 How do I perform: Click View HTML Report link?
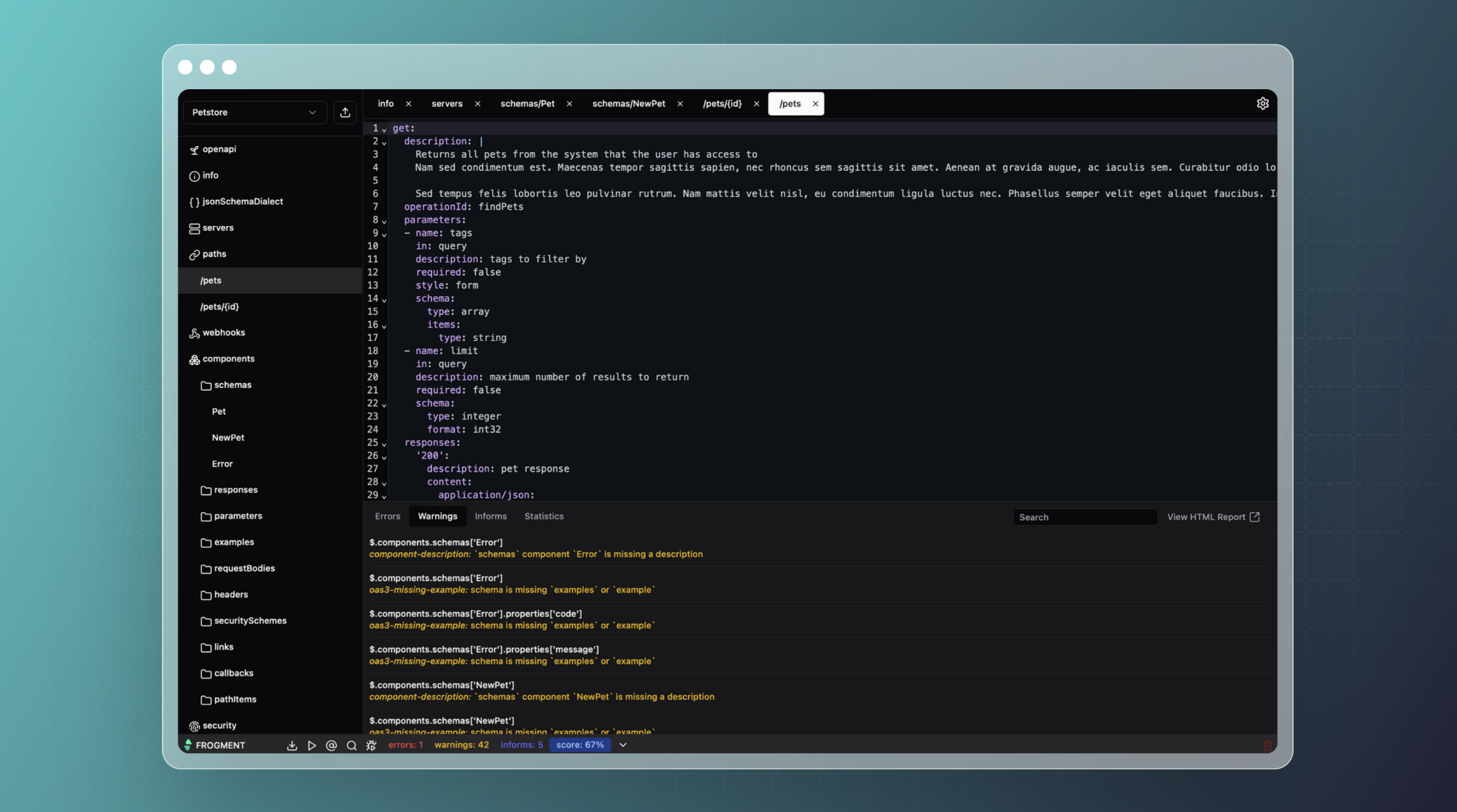[1213, 517]
